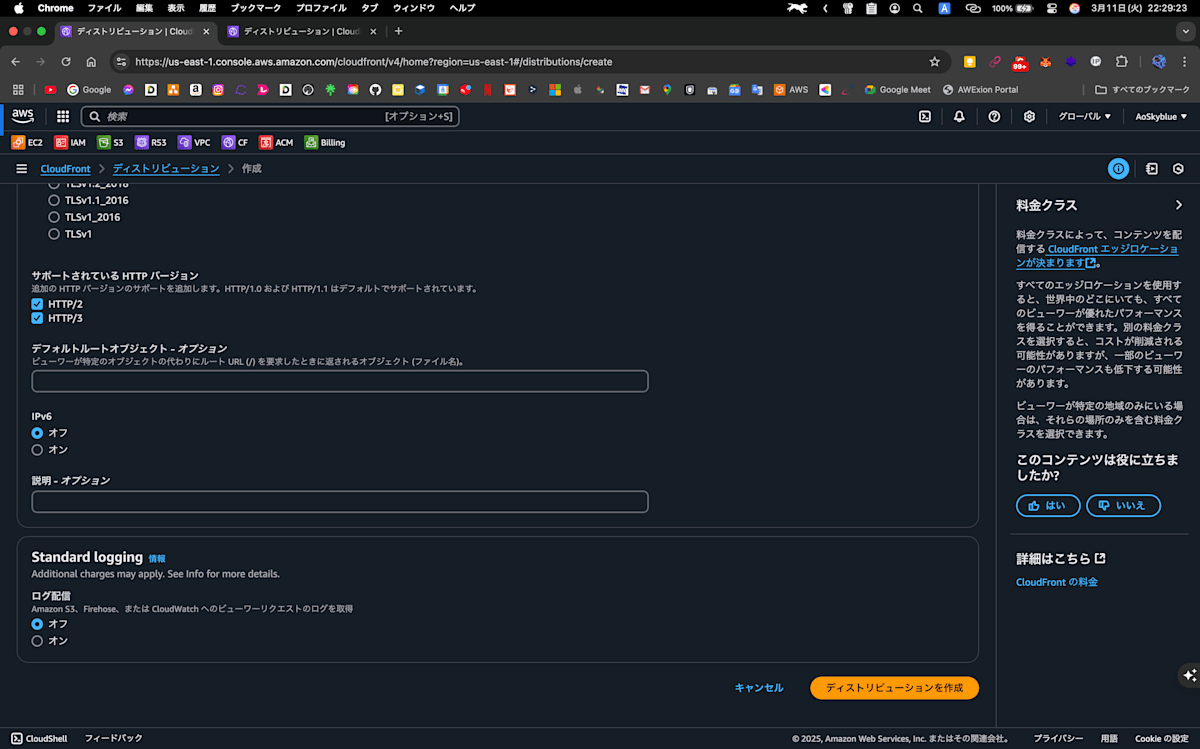Open the Billing service shortcut
This screenshot has width=1200, height=749.
tap(325, 142)
